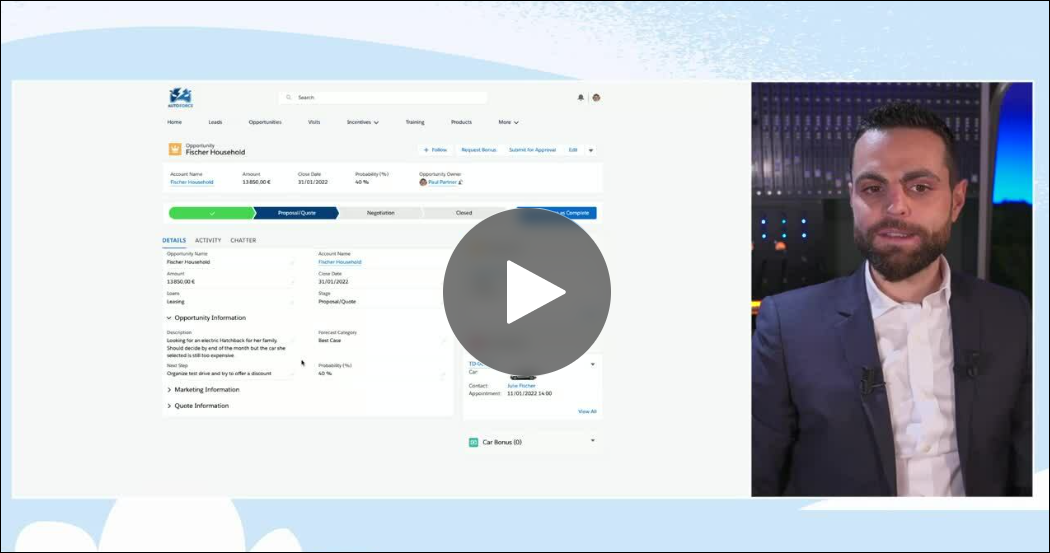
Task: Switch to the Chatter tab
Action: (243, 240)
